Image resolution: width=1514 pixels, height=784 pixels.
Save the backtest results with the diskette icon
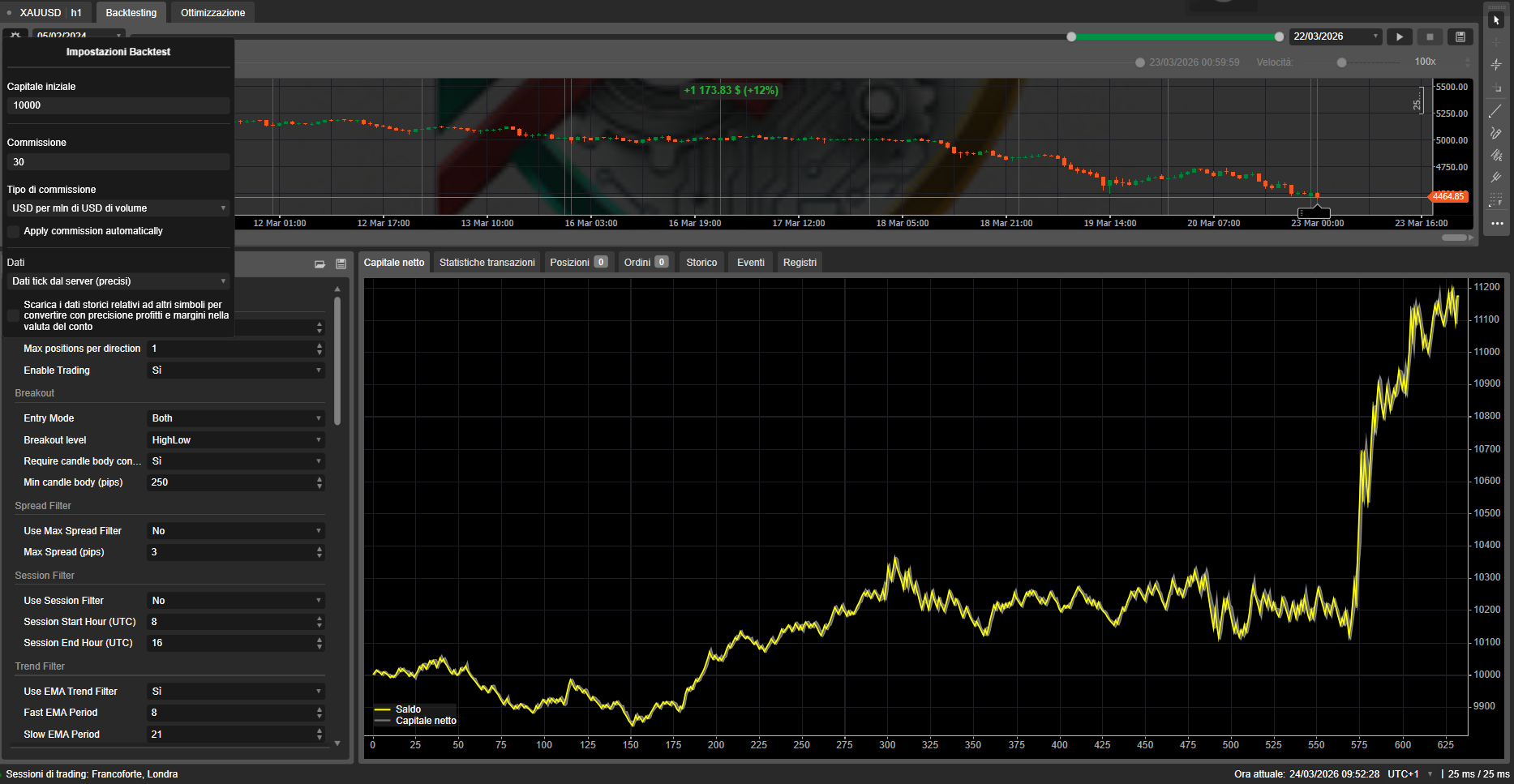tap(1460, 36)
